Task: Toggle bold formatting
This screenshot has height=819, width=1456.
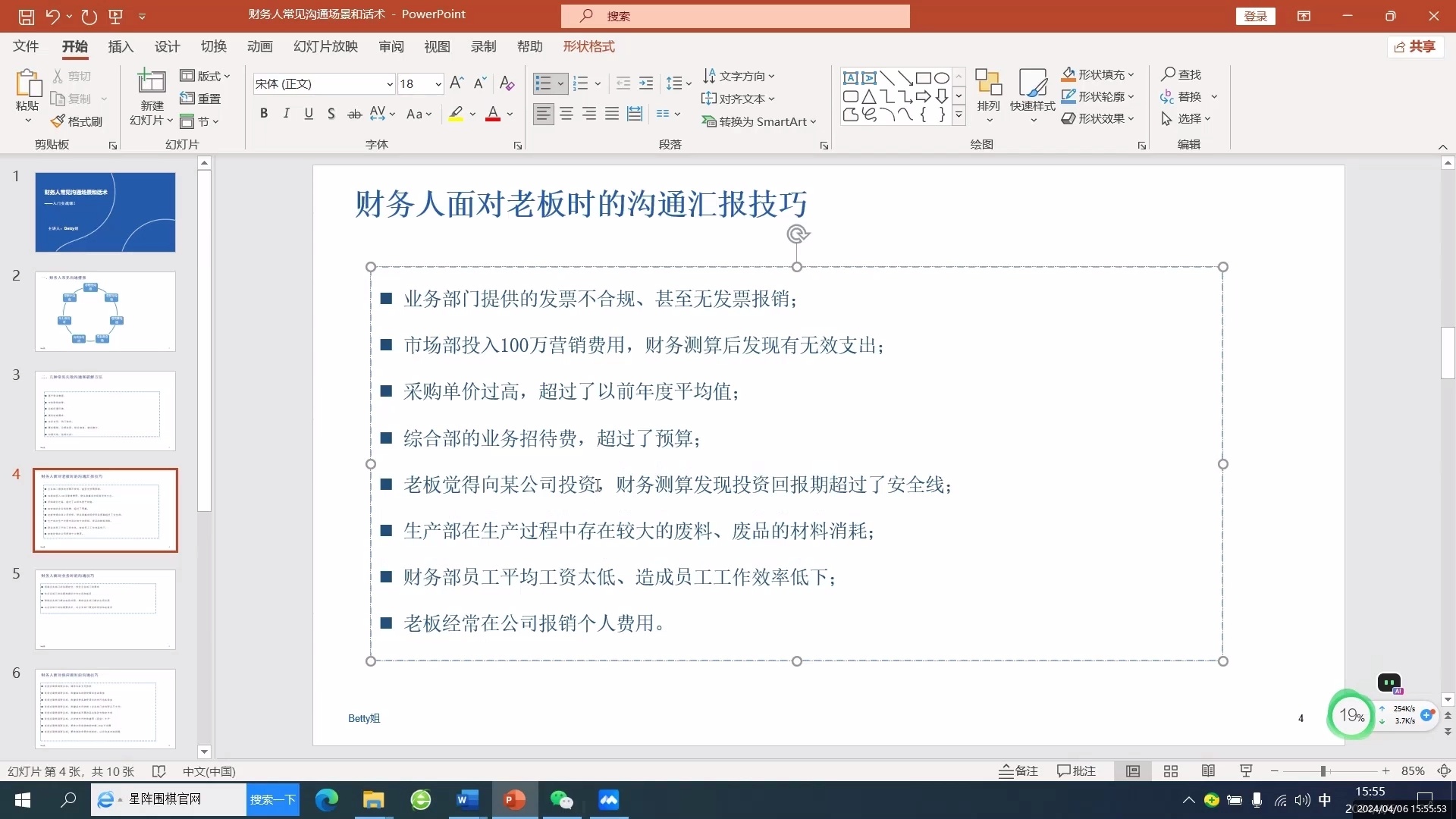Action: click(x=264, y=113)
